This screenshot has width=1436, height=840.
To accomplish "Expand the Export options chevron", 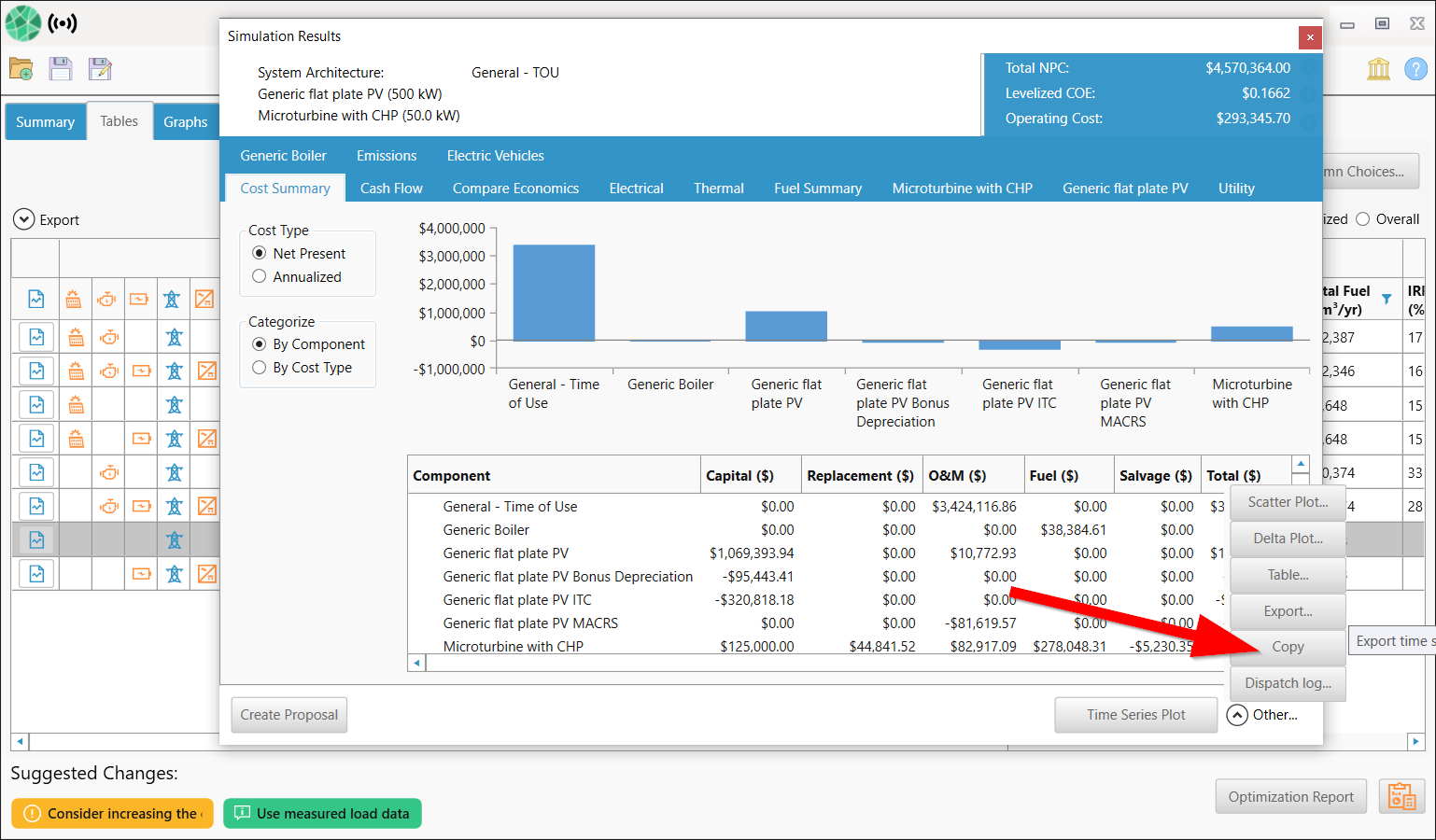I will tap(23, 219).
